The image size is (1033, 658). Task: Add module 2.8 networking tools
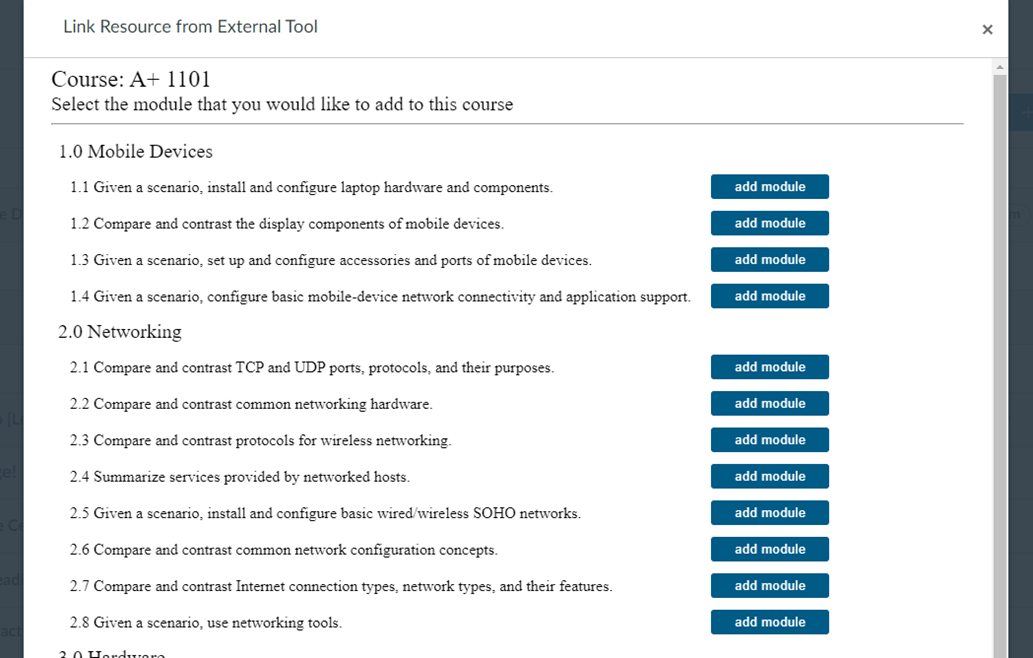pos(769,622)
